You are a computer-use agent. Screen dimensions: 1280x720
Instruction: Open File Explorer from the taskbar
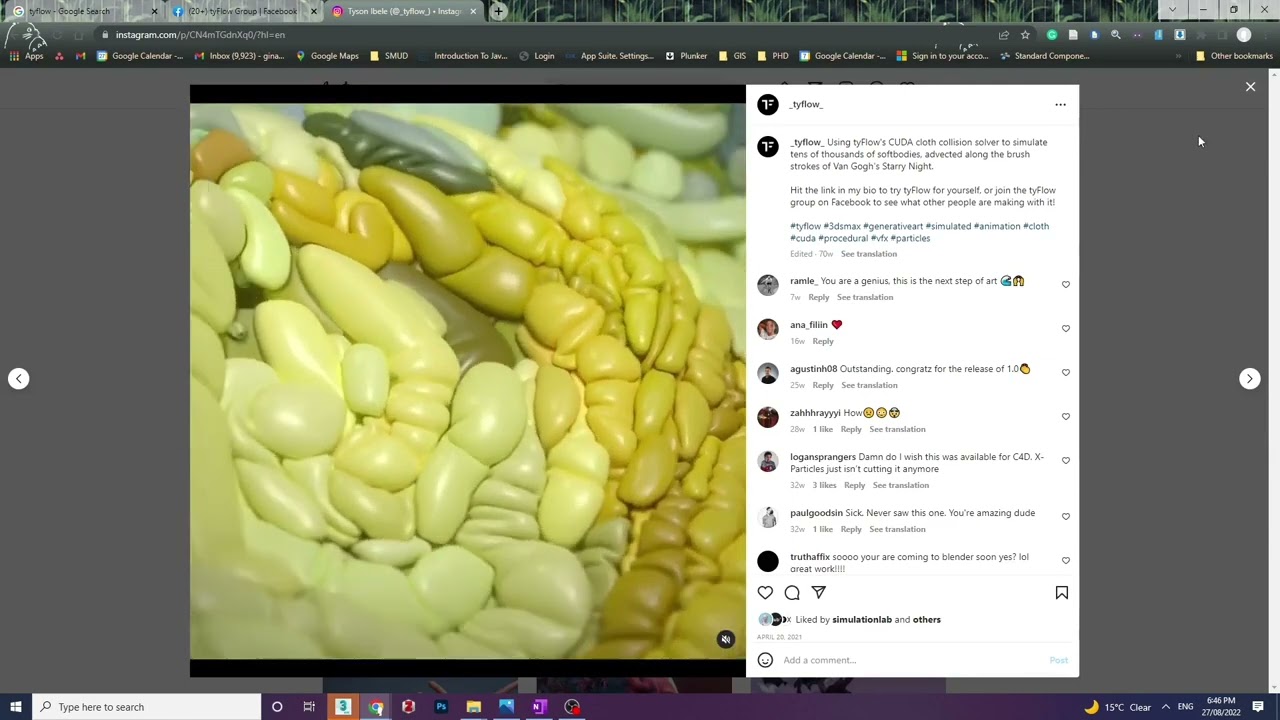[474, 707]
